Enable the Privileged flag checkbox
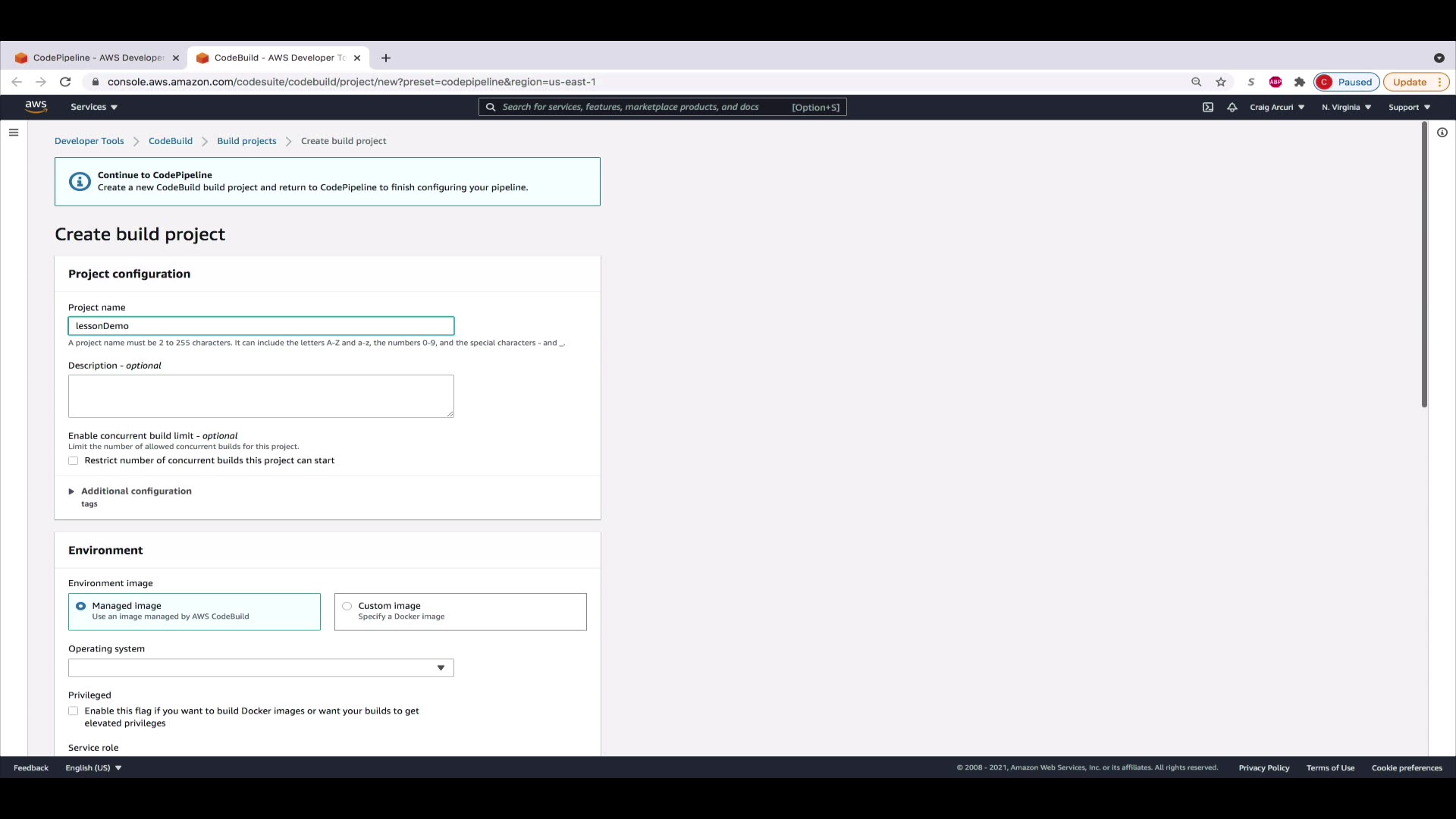Screen dimensions: 1456x819 74,711
